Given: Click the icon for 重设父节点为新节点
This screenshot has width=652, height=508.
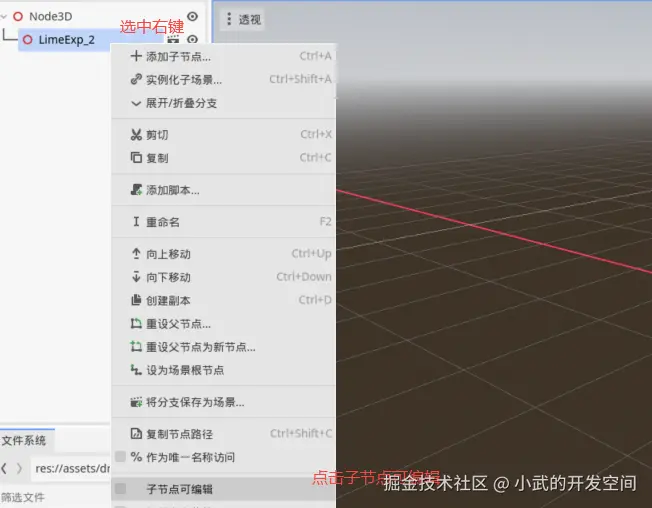Looking at the screenshot, I should pyautogui.click(x=136, y=346).
